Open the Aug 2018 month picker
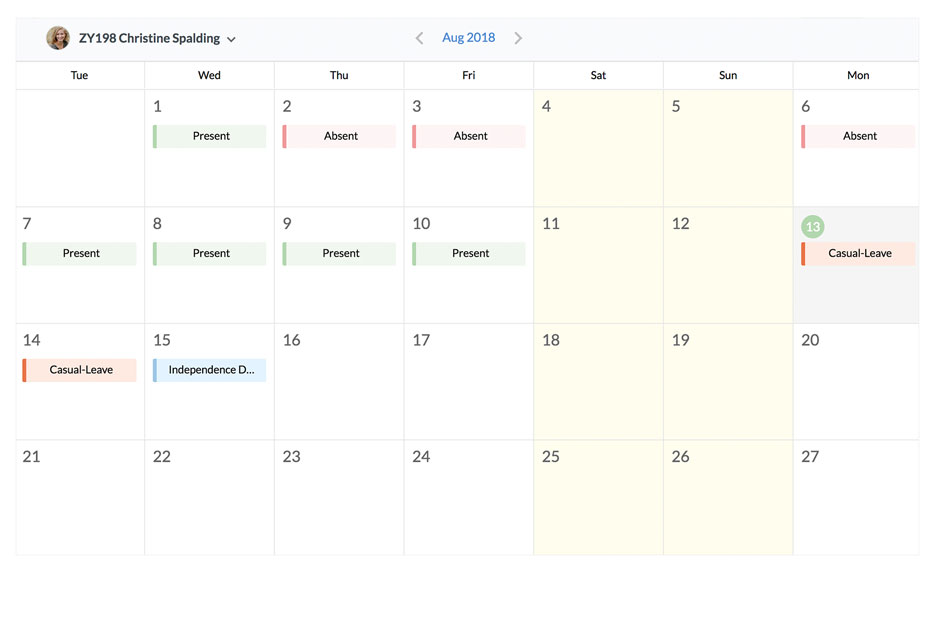The width and height of the screenshot is (940, 625). point(468,38)
